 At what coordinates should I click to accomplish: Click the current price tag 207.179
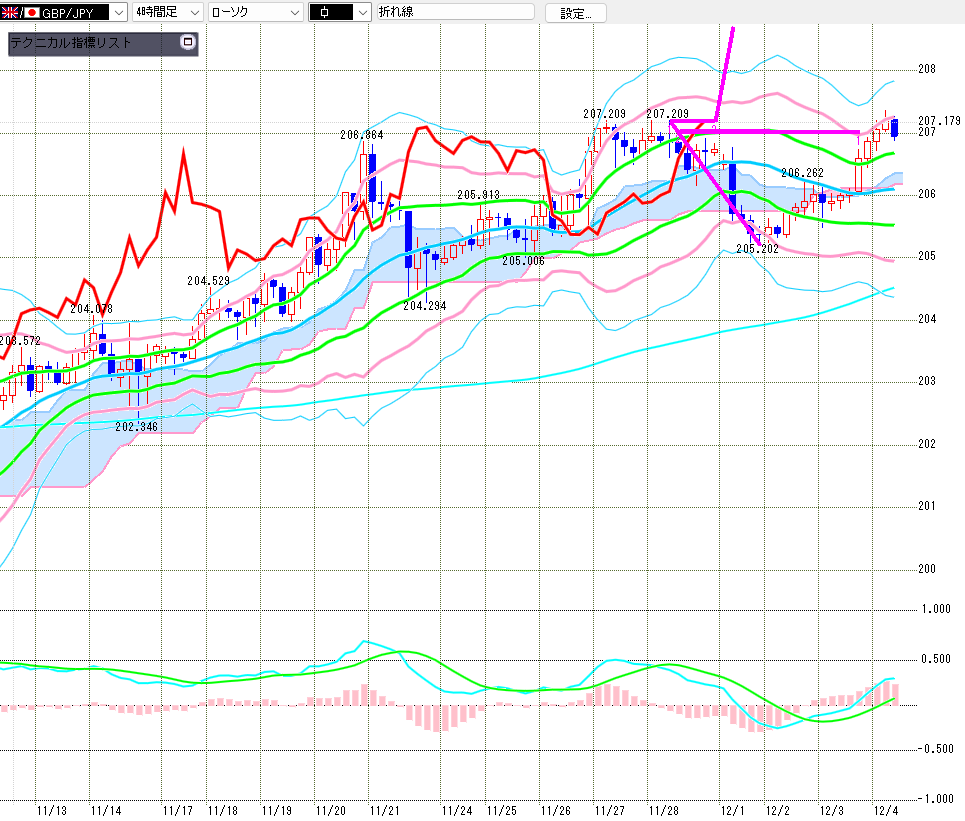(x=938, y=121)
